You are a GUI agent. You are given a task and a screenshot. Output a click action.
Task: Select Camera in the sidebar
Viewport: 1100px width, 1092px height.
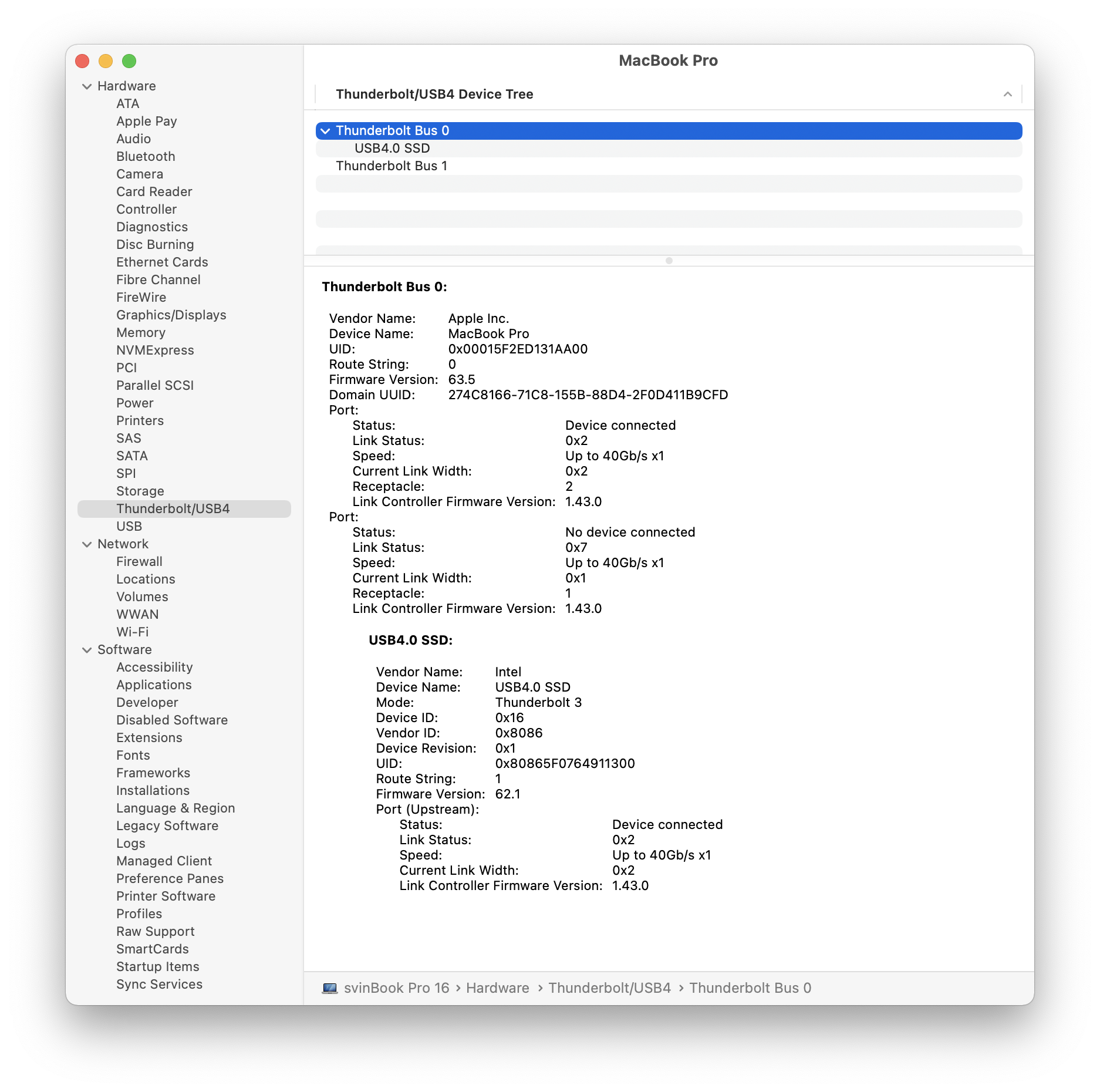coord(140,174)
